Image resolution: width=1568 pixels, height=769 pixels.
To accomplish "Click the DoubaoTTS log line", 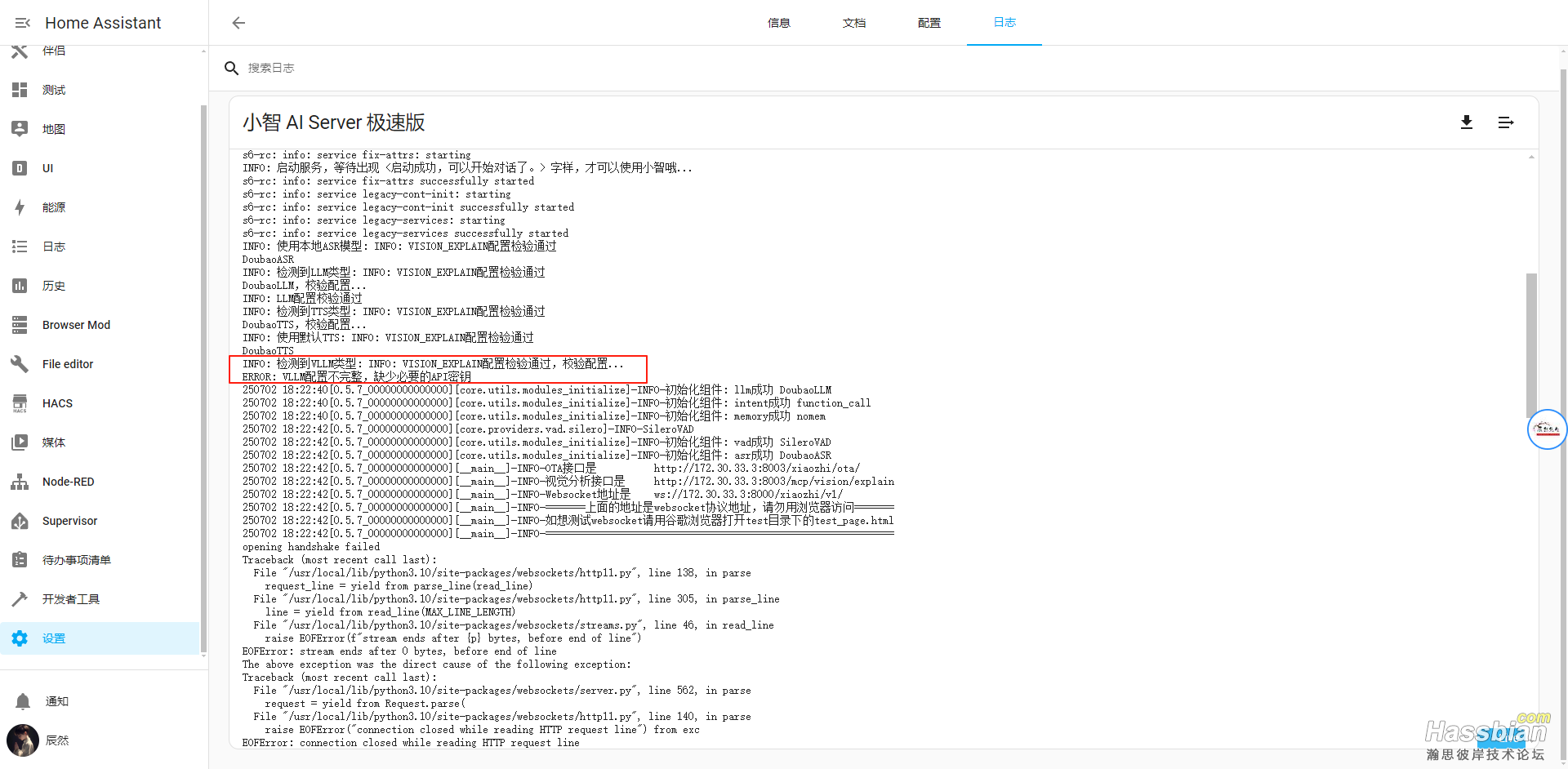I will point(268,350).
